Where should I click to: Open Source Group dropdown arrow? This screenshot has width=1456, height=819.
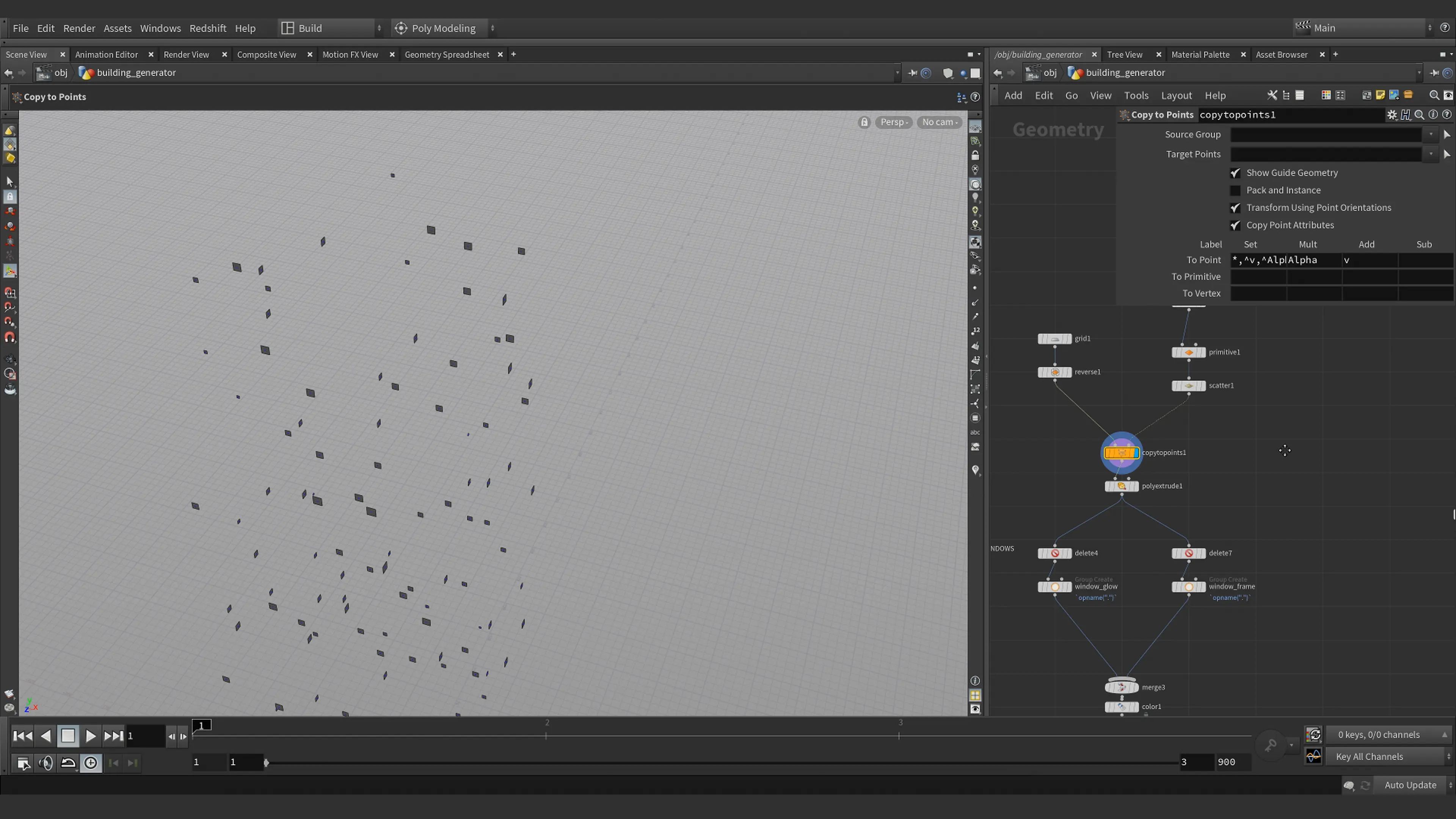[x=1431, y=135]
